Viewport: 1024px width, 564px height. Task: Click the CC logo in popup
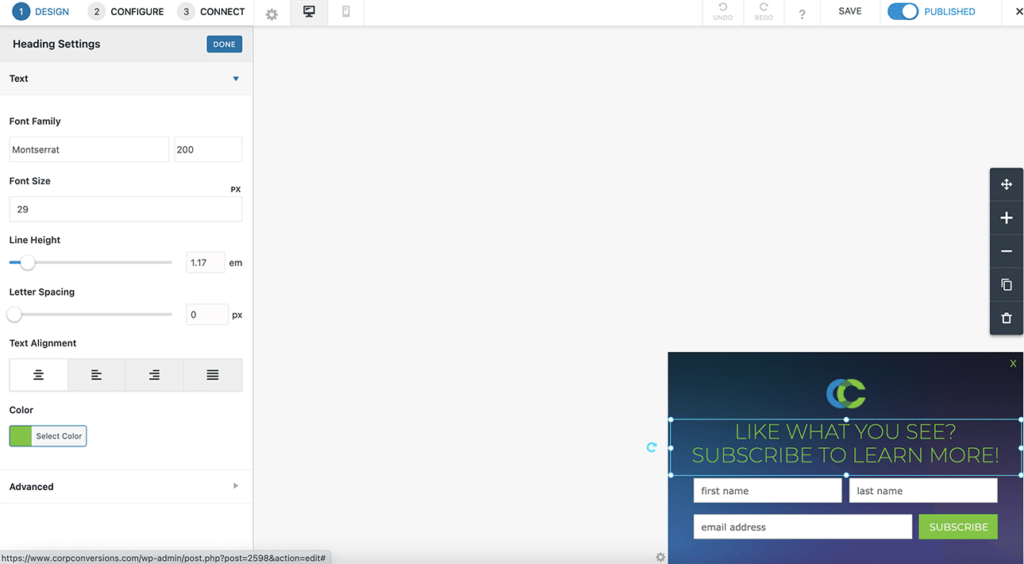click(846, 394)
